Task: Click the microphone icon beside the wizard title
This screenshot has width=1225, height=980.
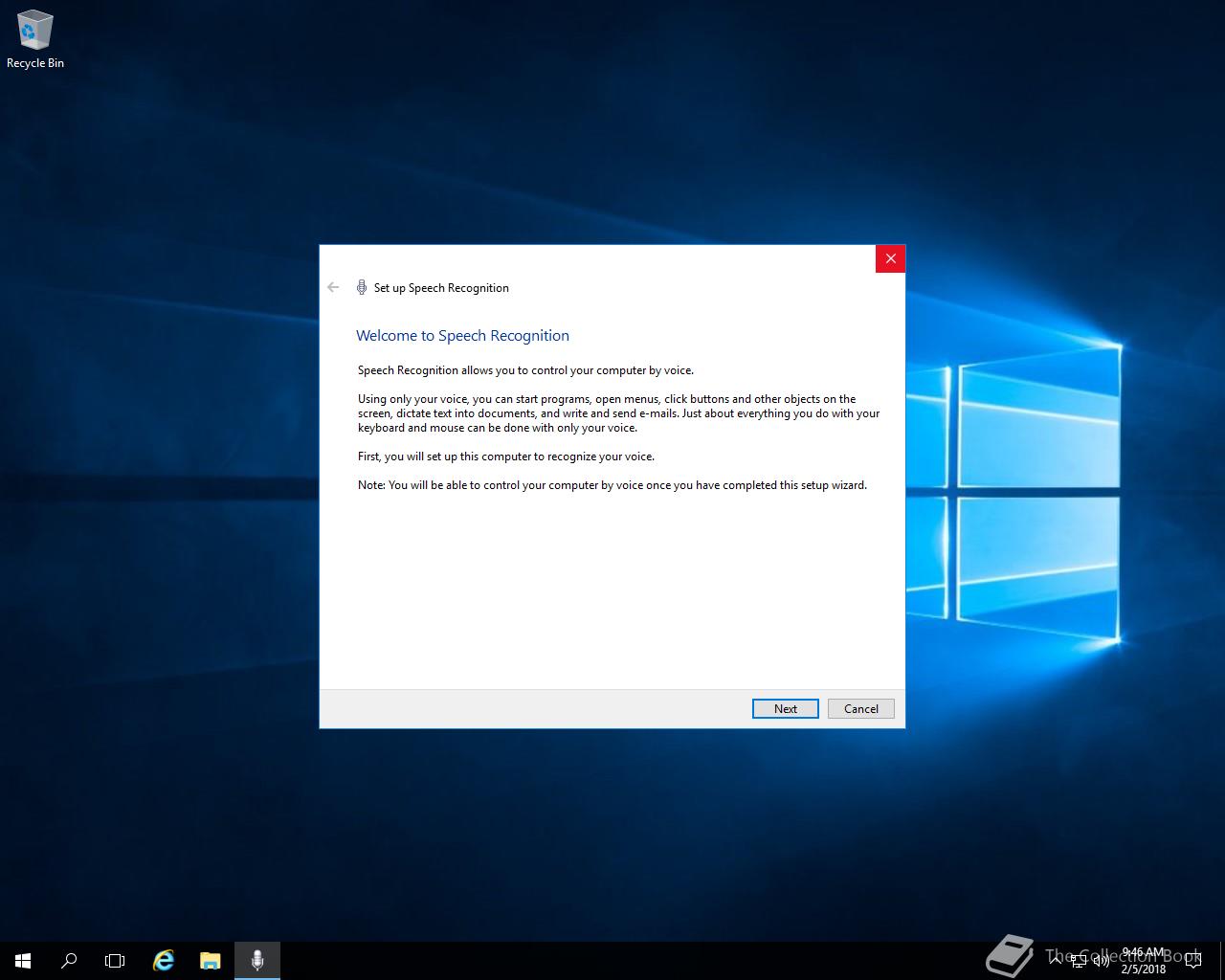Action: (362, 287)
